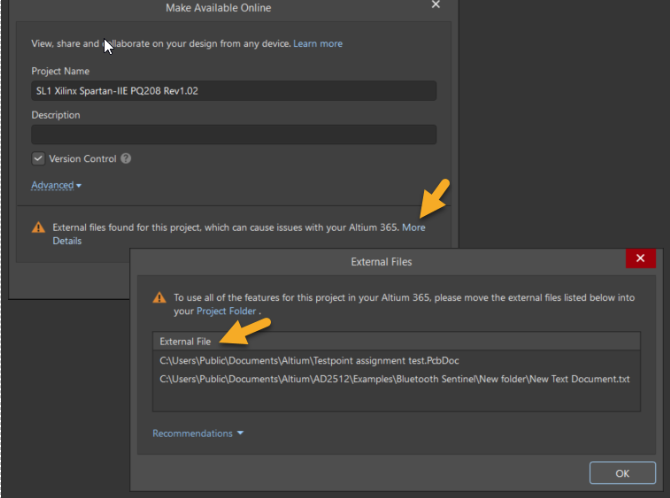Expand the Recommendations section
Screen dimensions: 670x498
click(x=198, y=433)
